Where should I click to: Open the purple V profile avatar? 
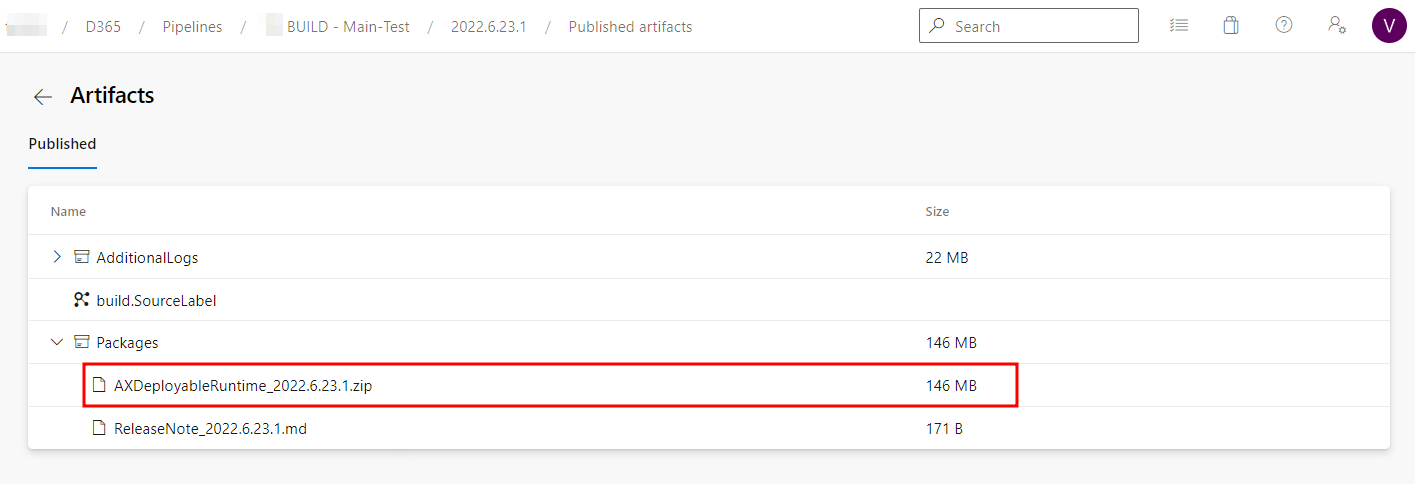[x=1389, y=26]
